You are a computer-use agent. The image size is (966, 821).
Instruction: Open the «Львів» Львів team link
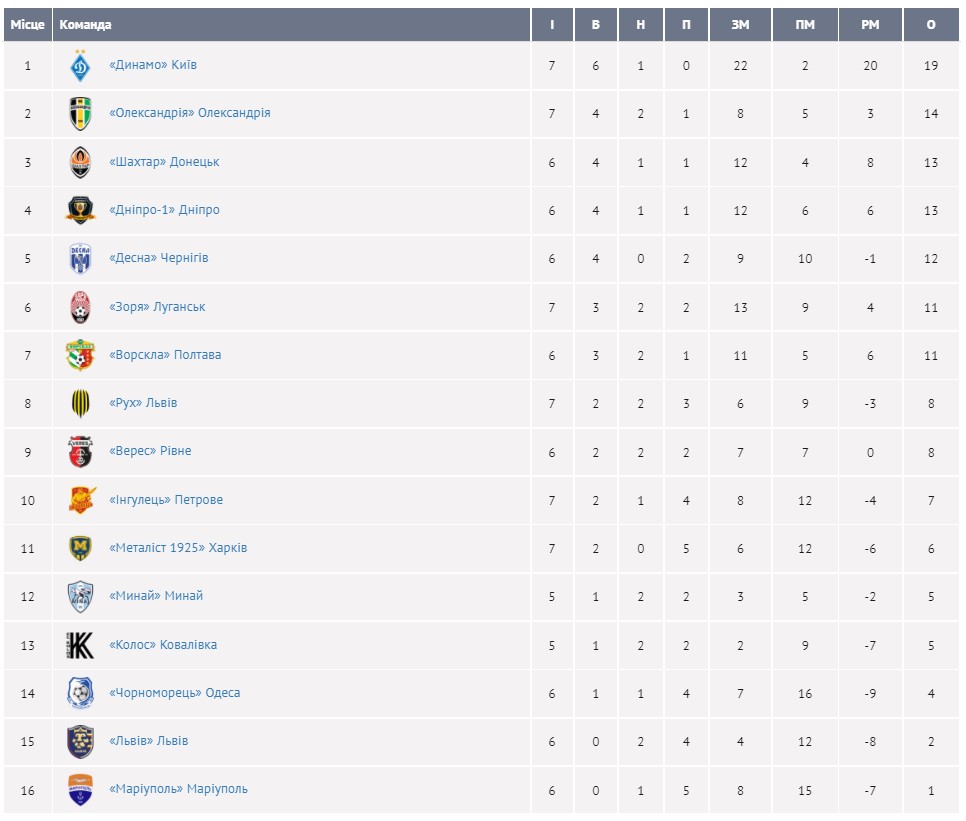148,741
